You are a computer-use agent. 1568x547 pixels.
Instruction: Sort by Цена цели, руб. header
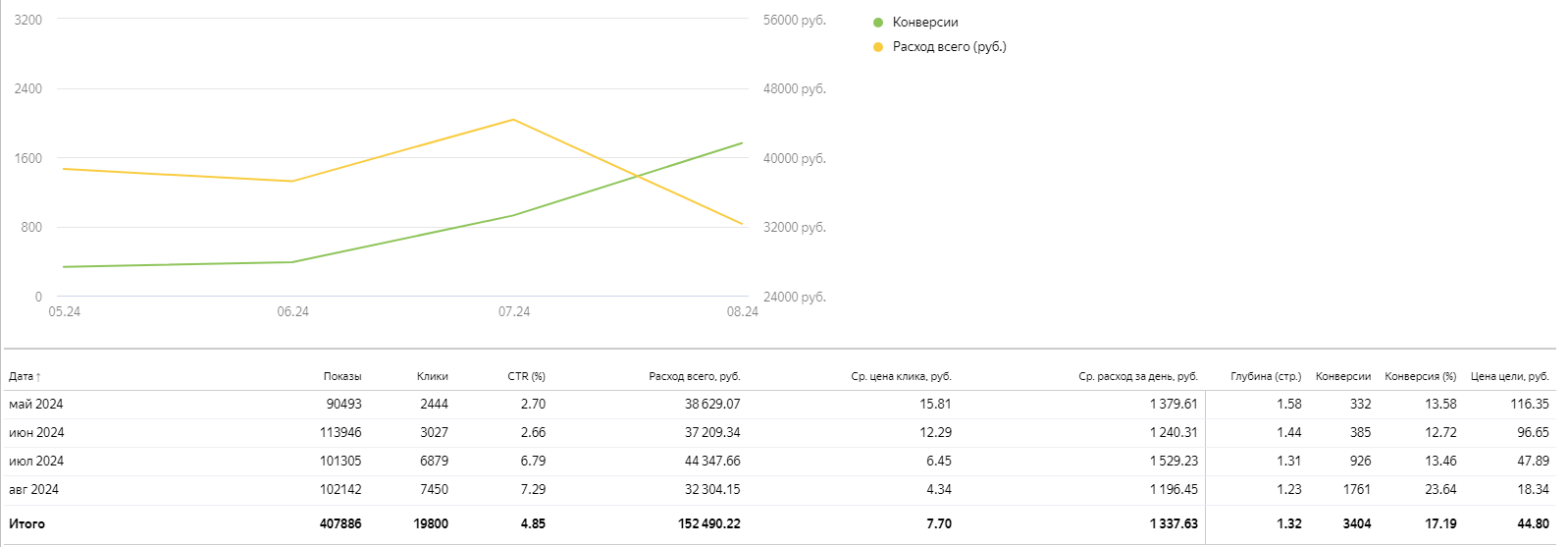1509,376
